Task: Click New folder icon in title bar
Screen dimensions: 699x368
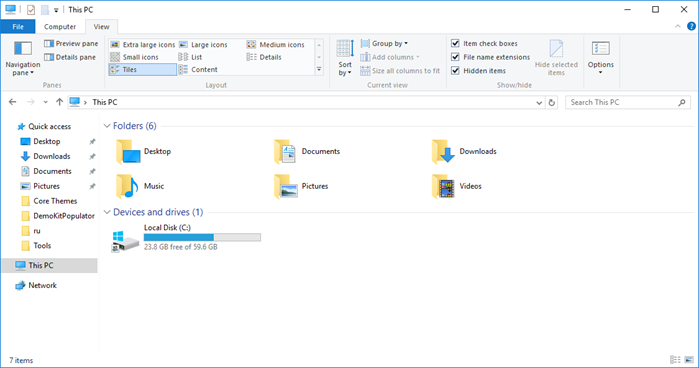Action: [45, 9]
